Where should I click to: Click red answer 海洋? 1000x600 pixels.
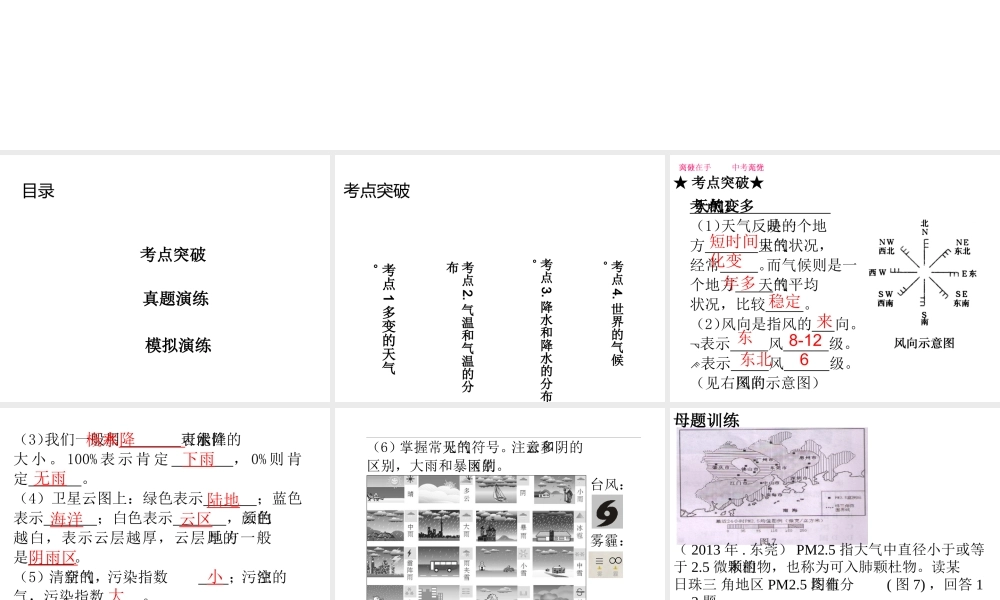pyautogui.click(x=67, y=518)
